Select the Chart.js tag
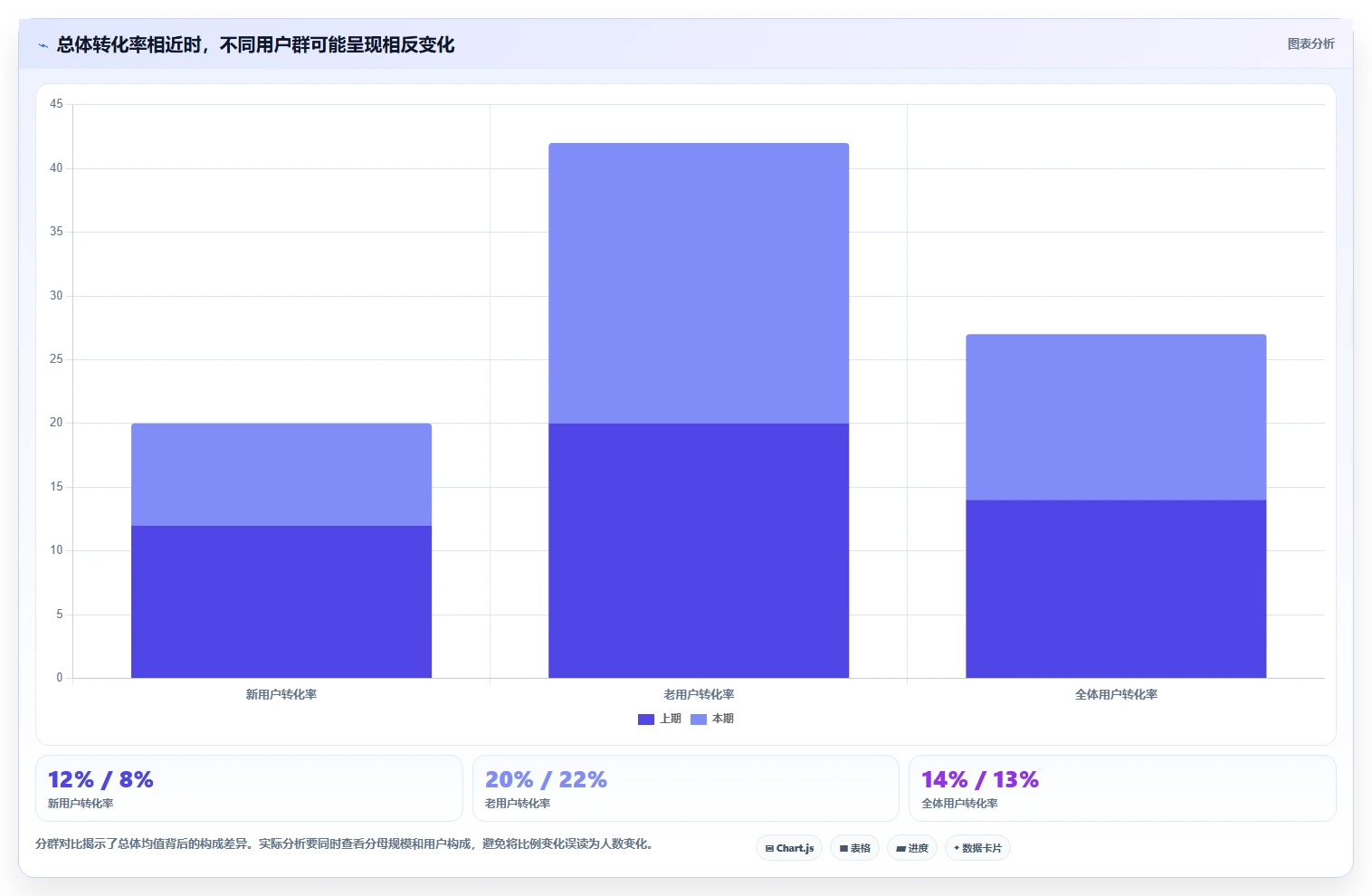 pos(789,848)
